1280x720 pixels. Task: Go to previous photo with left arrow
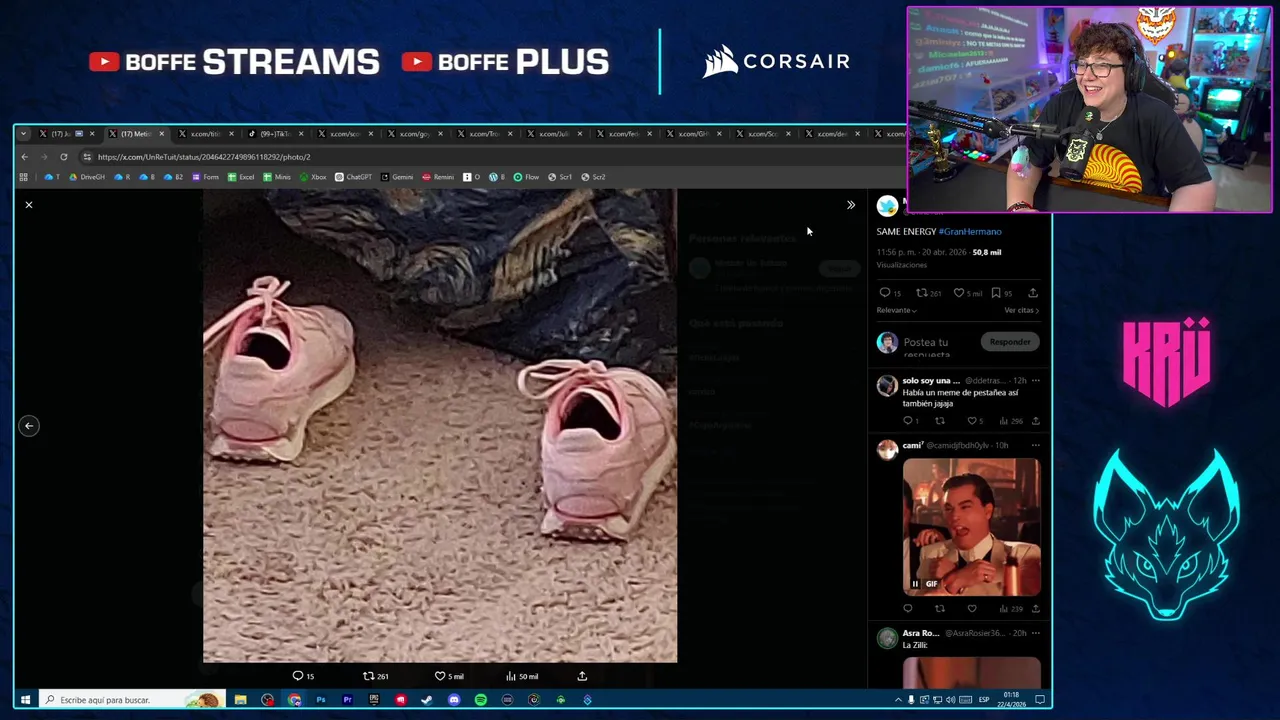[29, 426]
